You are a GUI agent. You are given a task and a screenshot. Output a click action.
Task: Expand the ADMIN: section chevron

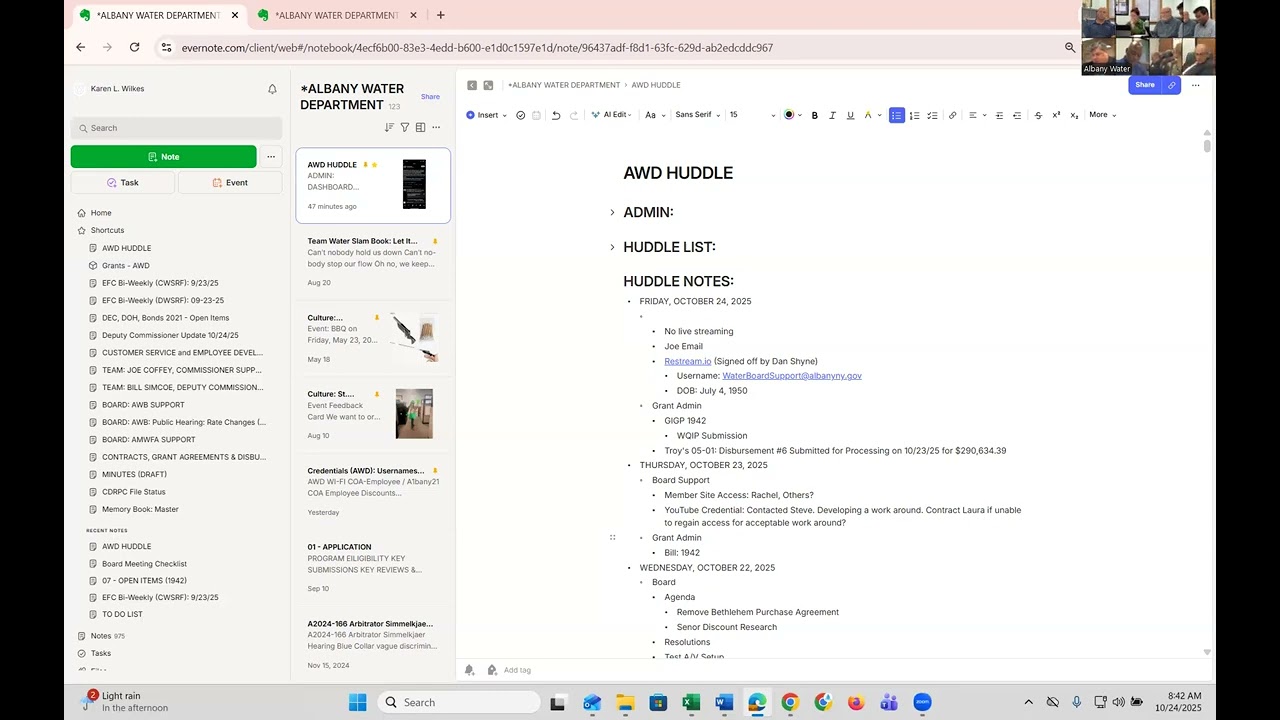(x=612, y=213)
